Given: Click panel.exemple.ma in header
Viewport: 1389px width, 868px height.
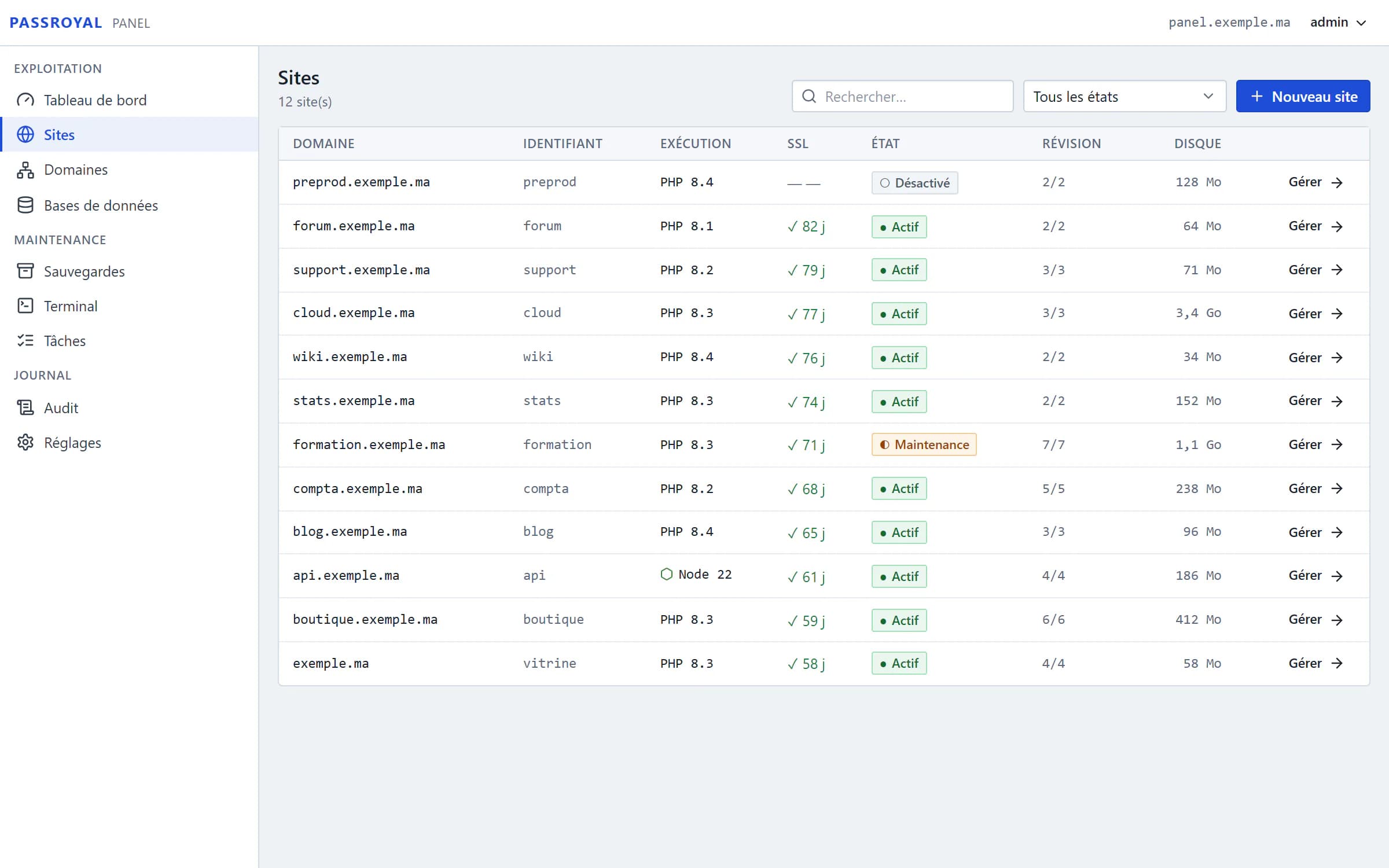Looking at the screenshot, I should tap(1229, 23).
